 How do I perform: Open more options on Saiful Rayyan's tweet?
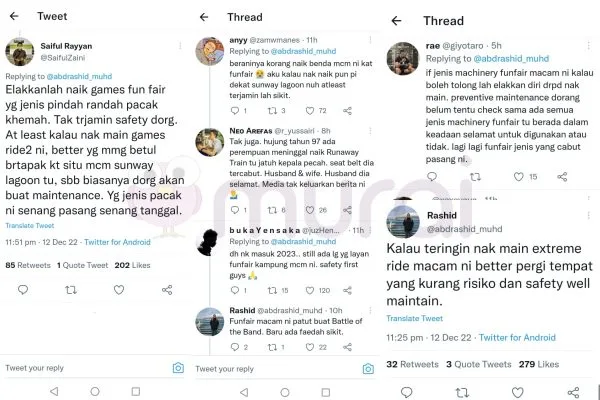pos(180,46)
